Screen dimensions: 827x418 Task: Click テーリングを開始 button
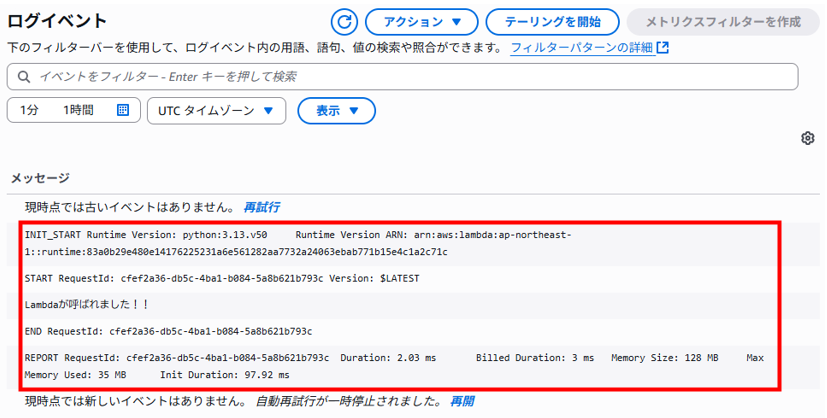[552, 22]
